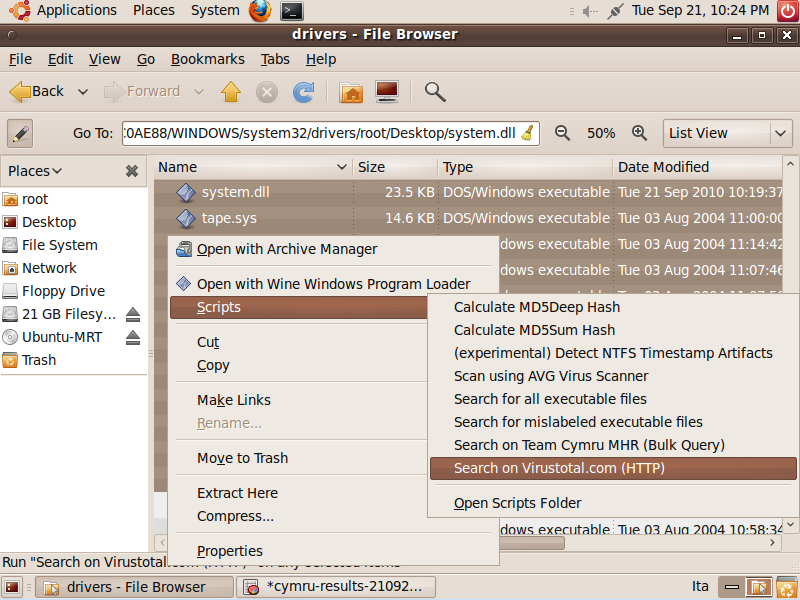Run Search on Virustotal.com (HTTP)
Viewport: 800px width, 600px height.
pyautogui.click(x=613, y=468)
